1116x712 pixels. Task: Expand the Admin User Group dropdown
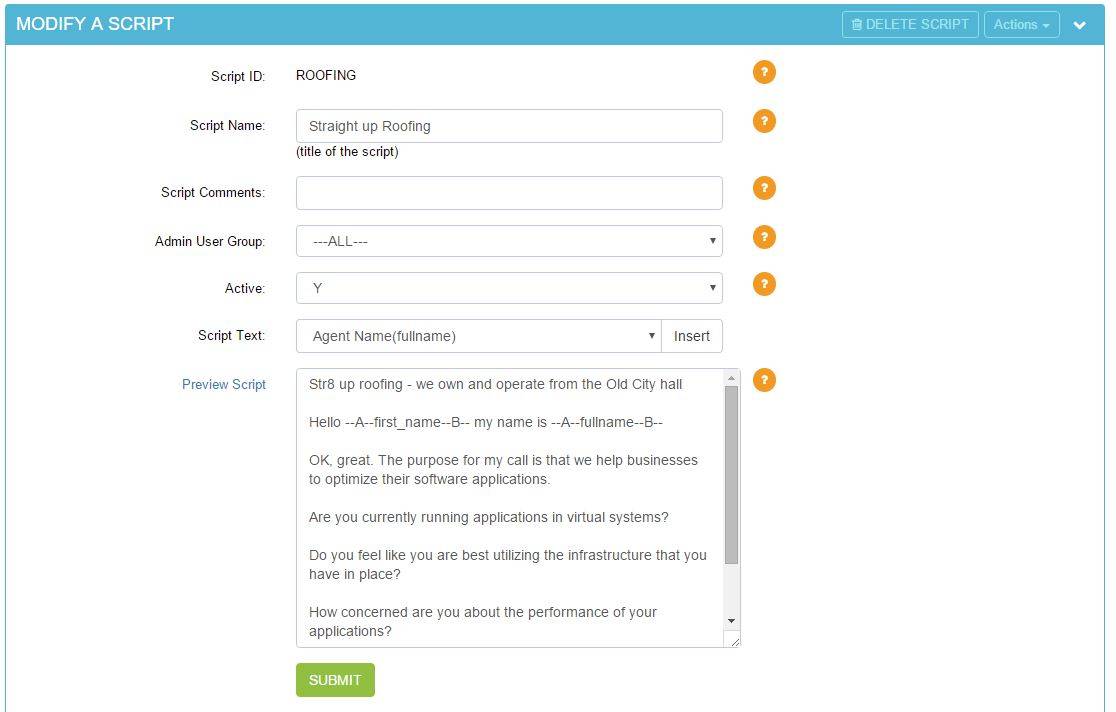coord(509,241)
